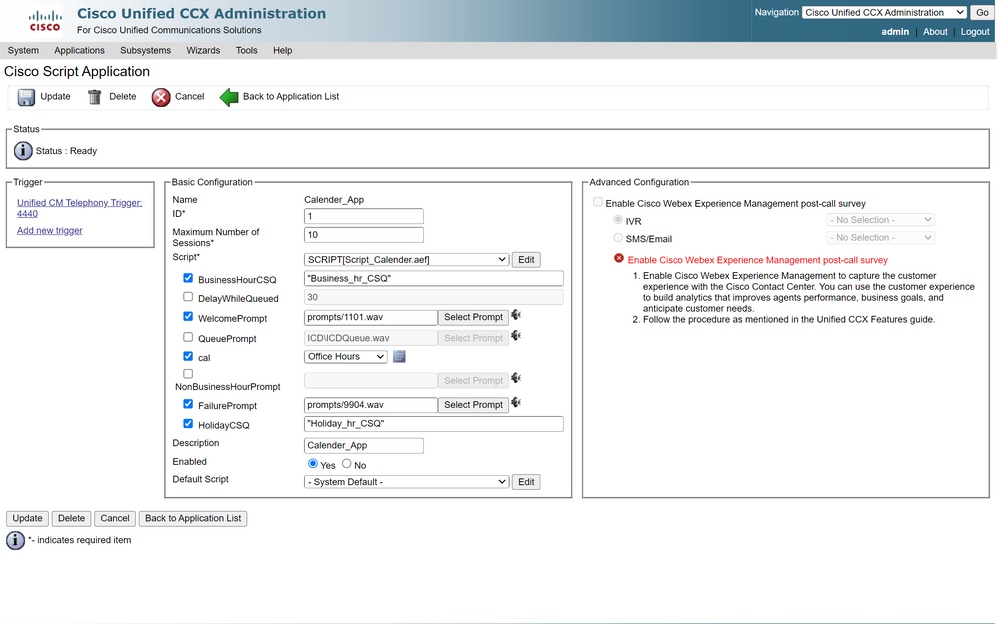Click the required-item info icon at bottom

click(15, 540)
